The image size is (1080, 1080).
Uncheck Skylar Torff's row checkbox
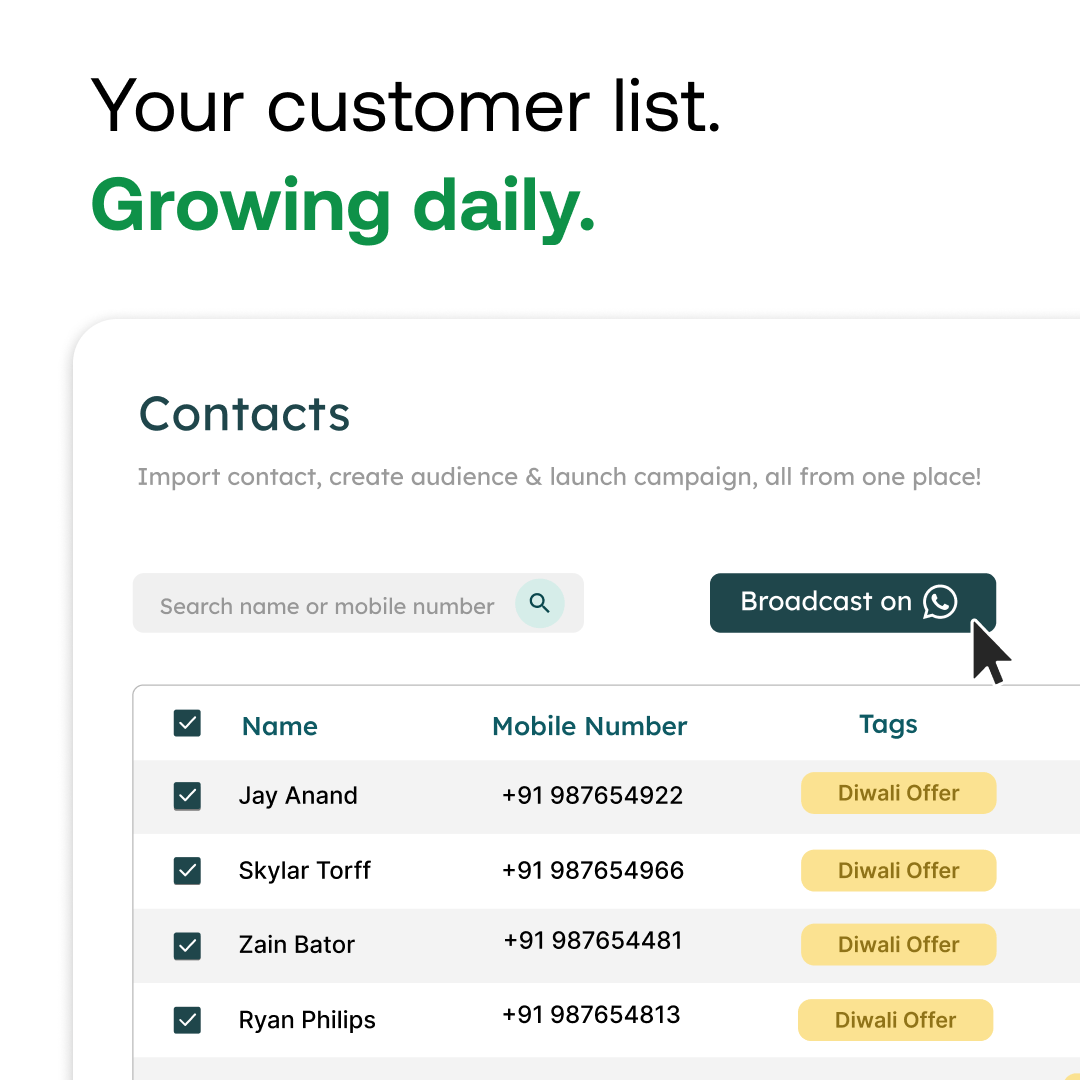click(187, 871)
